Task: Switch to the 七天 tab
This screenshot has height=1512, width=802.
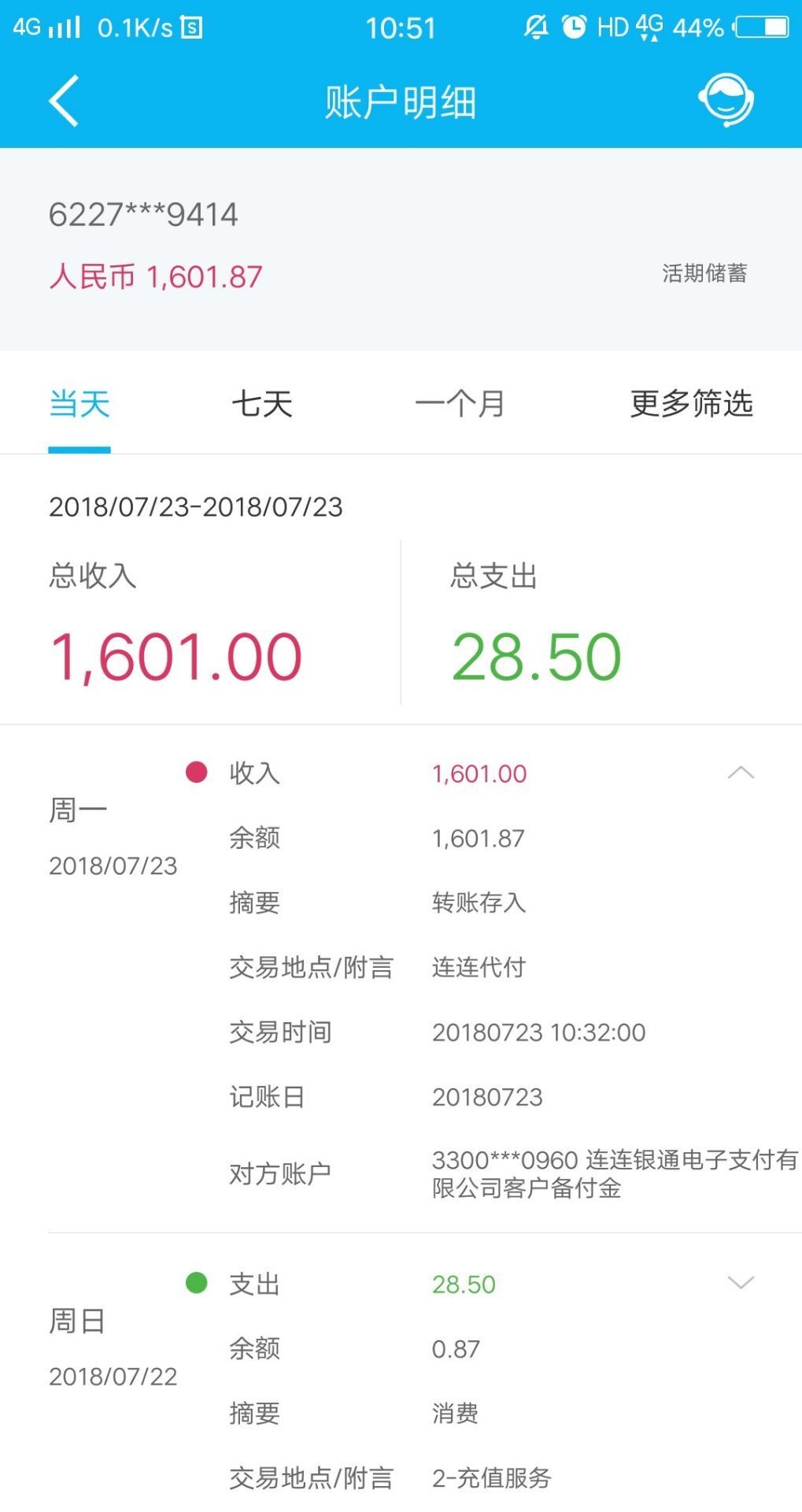Action: (x=262, y=404)
